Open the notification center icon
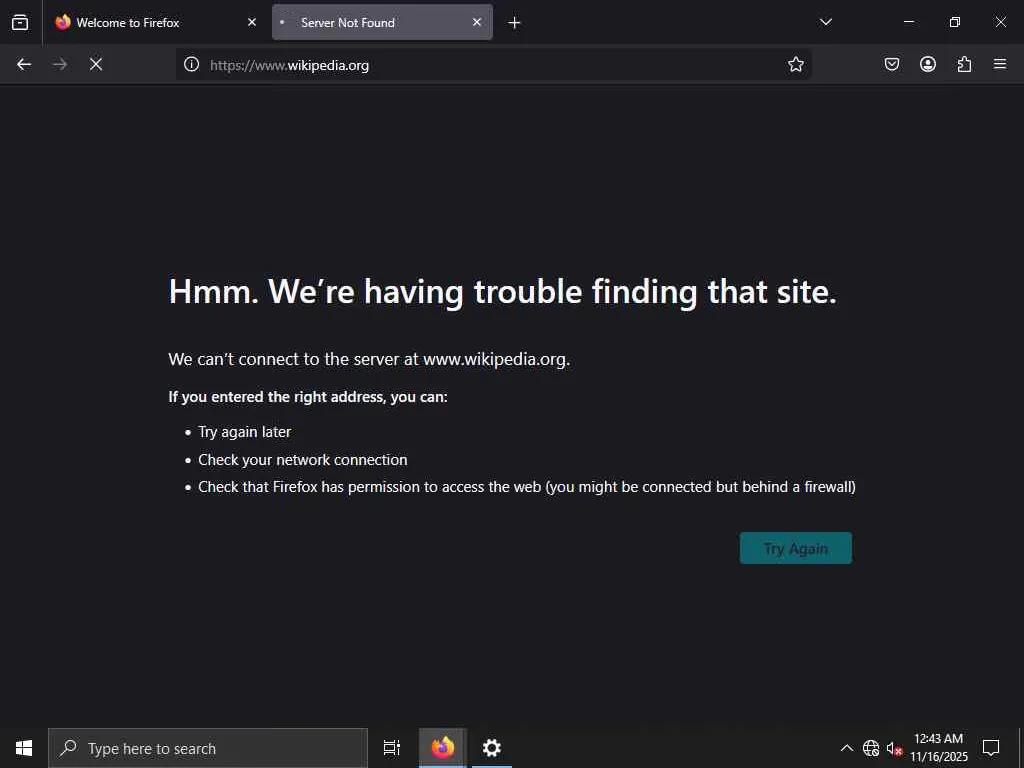The height and width of the screenshot is (768, 1024). (x=991, y=748)
